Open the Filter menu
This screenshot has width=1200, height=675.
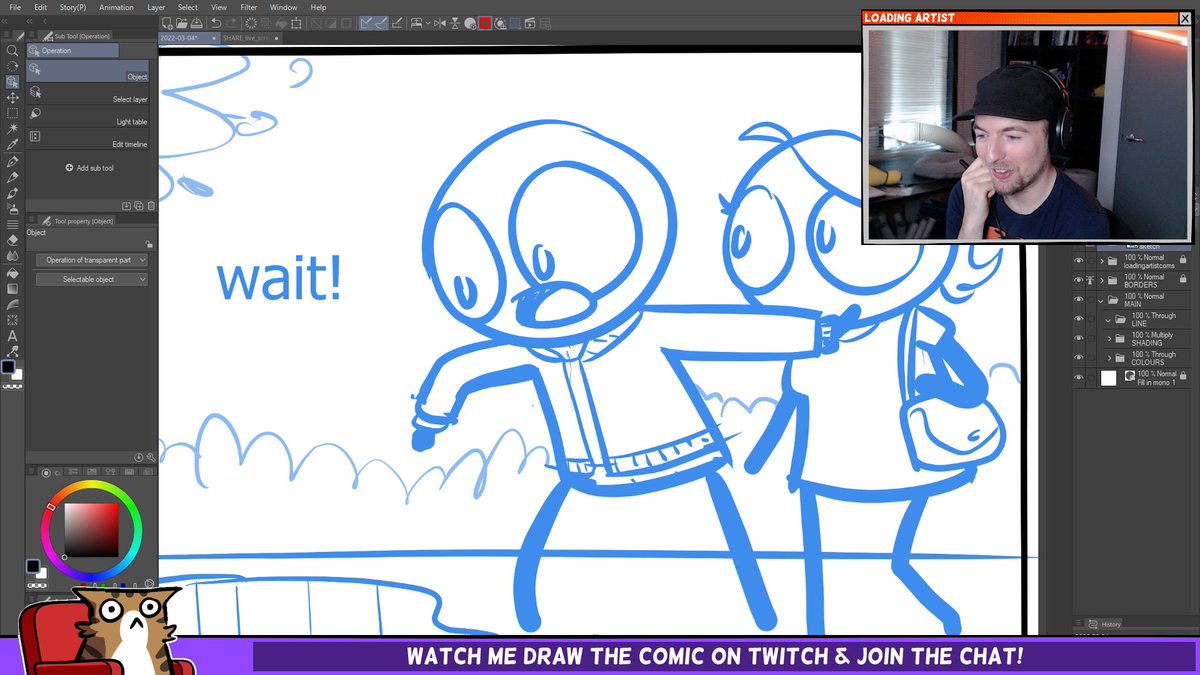click(x=248, y=7)
